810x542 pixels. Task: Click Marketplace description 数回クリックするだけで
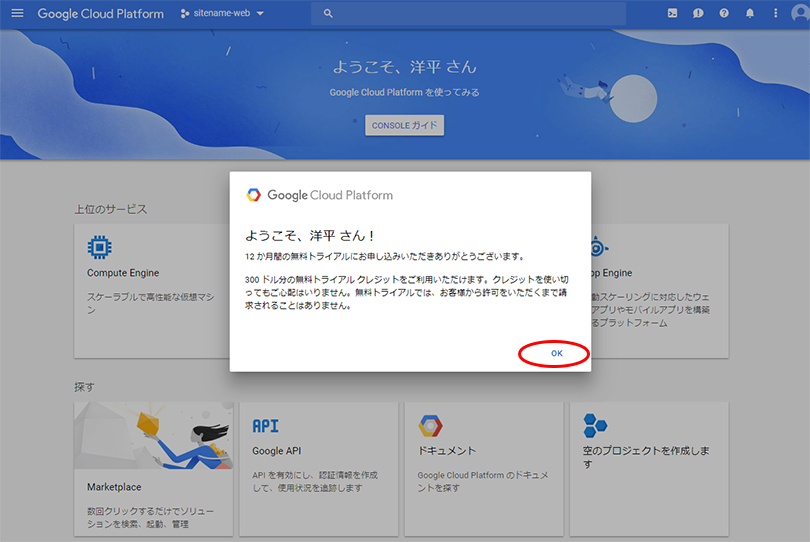pyautogui.click(x=150, y=518)
